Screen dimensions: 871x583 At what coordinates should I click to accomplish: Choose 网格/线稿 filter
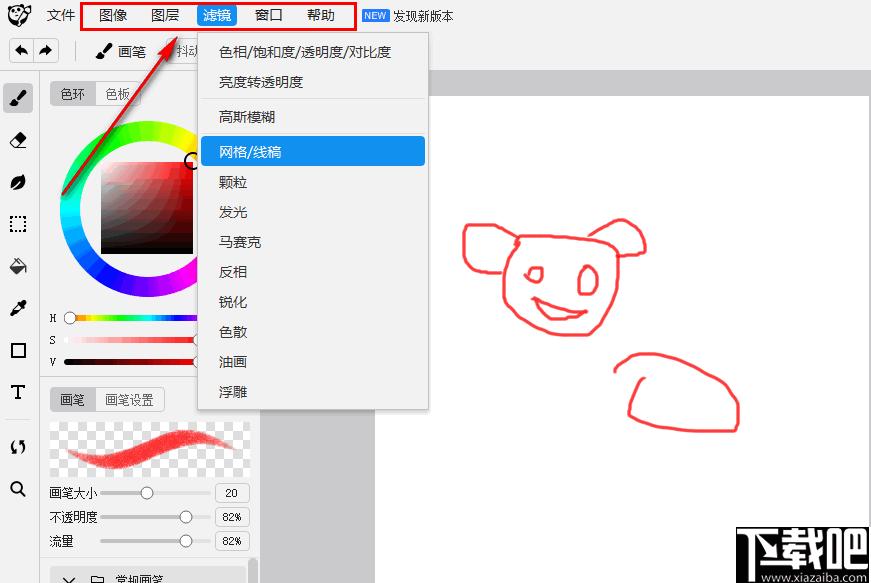pos(313,151)
